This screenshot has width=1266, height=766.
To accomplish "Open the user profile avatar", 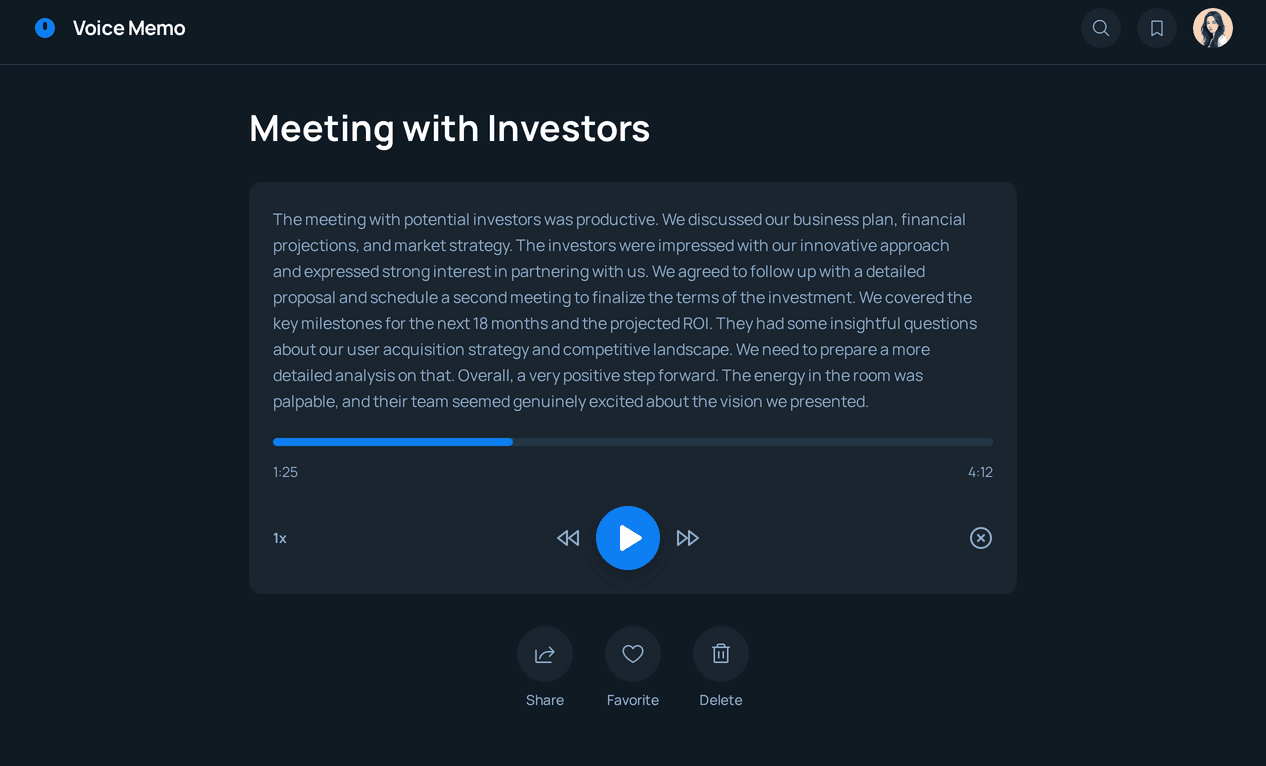I will pyautogui.click(x=1213, y=28).
